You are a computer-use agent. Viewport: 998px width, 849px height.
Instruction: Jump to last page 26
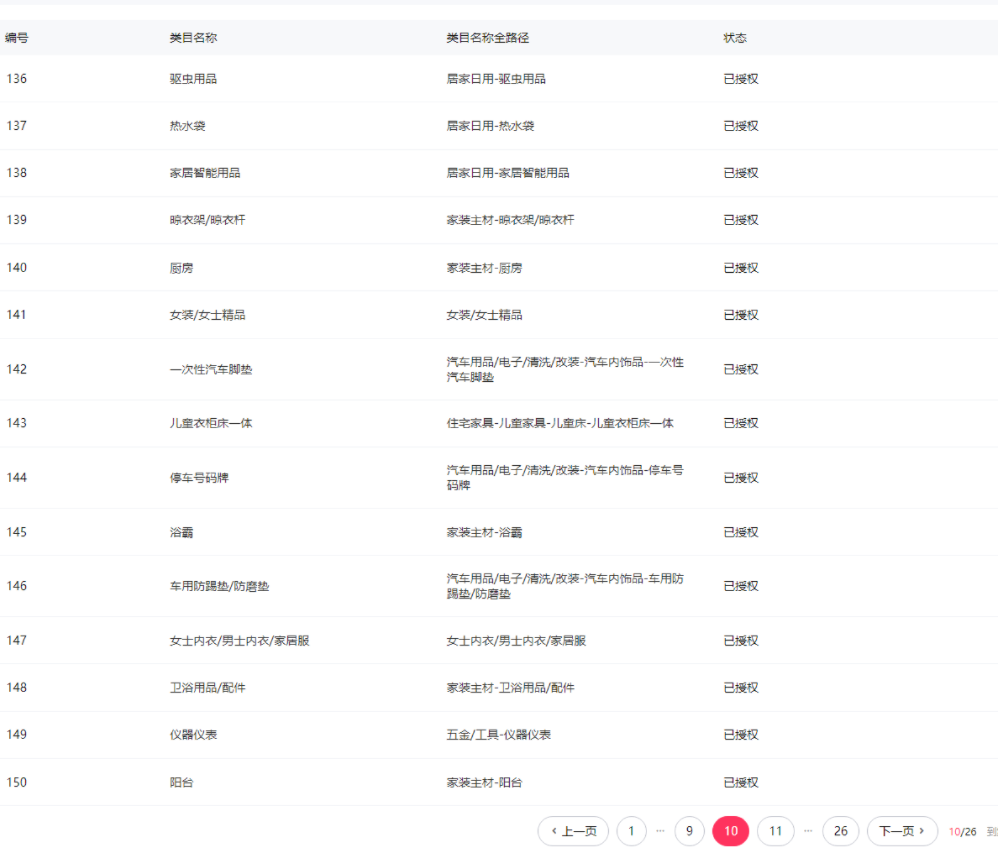click(x=840, y=831)
